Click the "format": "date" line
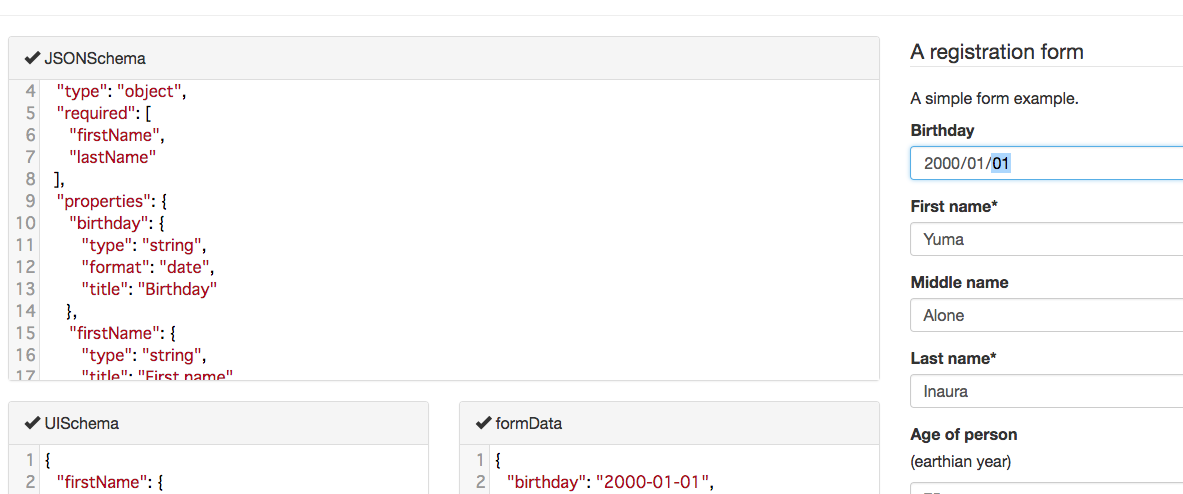 148,267
